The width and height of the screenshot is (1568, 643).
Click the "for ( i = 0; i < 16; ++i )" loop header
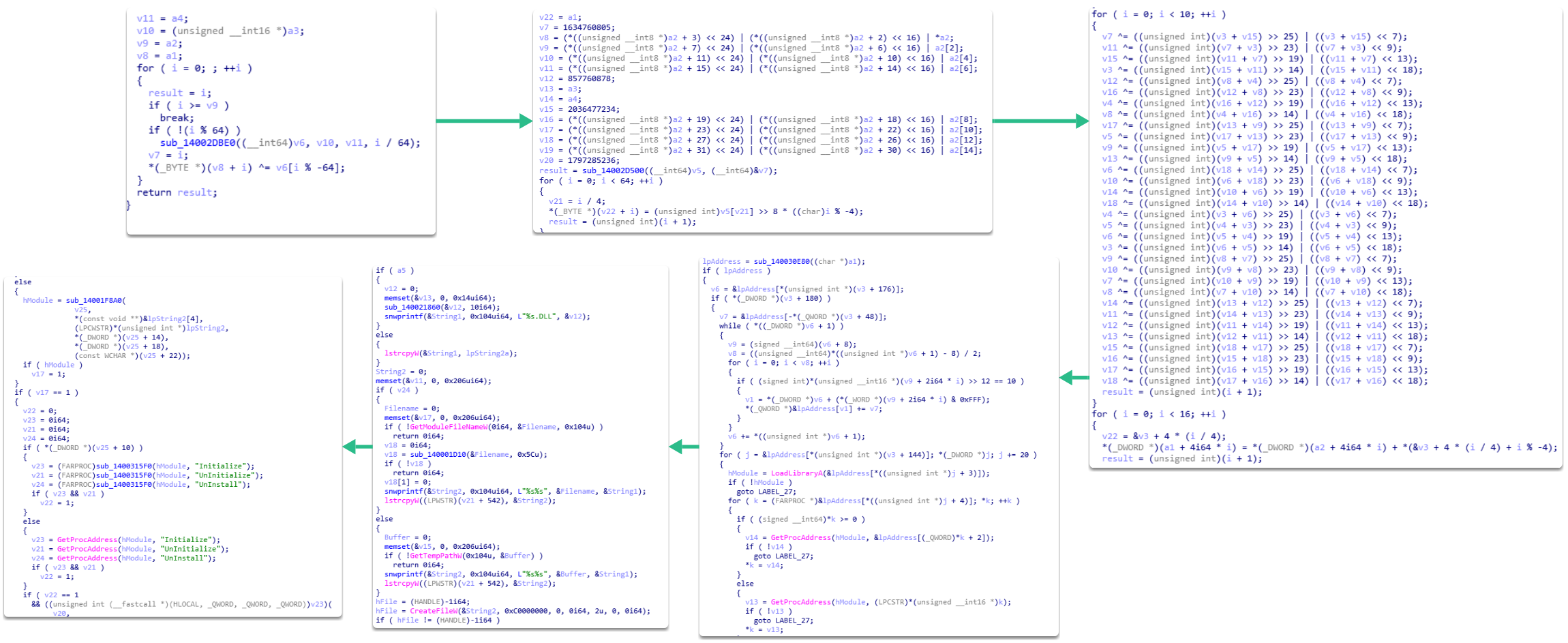tap(1158, 414)
